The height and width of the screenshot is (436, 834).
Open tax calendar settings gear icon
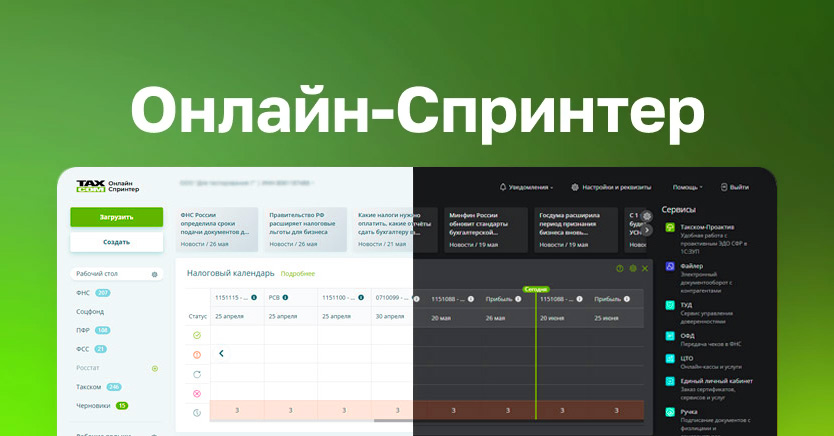(633, 269)
